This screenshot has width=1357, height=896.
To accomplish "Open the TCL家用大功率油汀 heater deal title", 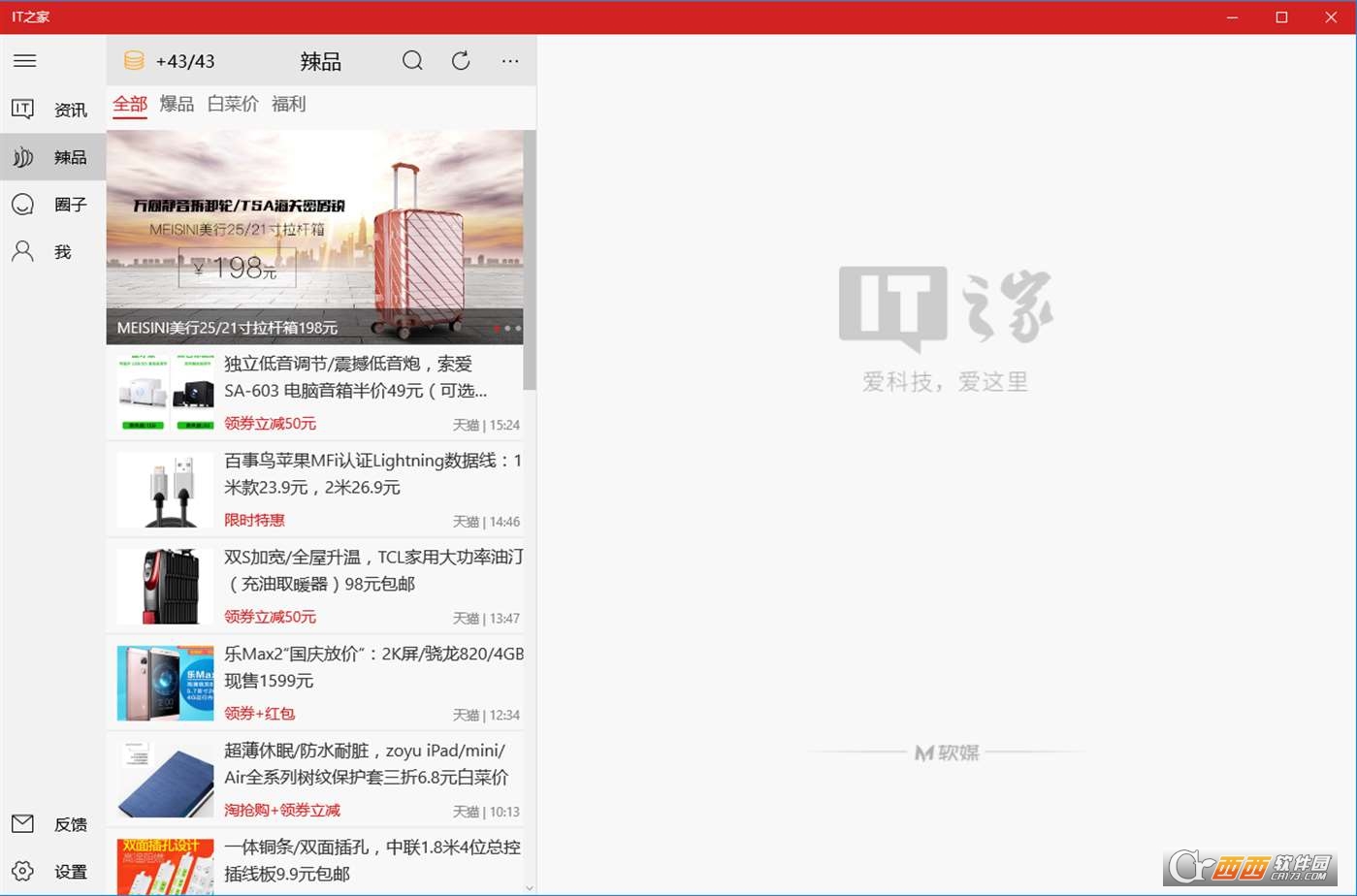I will click(373, 570).
